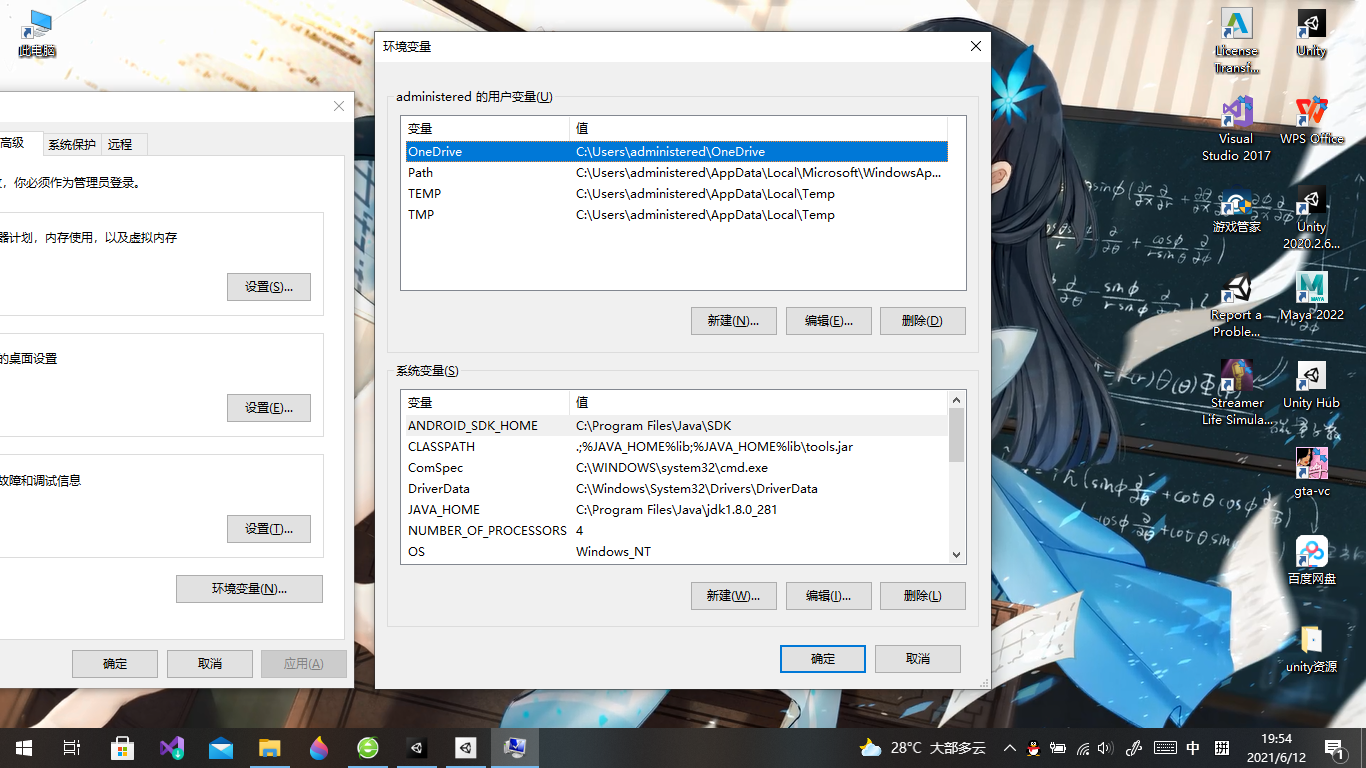The height and width of the screenshot is (768, 1366).
Task: Open the colorful droplet app in taskbar
Action: [318, 748]
